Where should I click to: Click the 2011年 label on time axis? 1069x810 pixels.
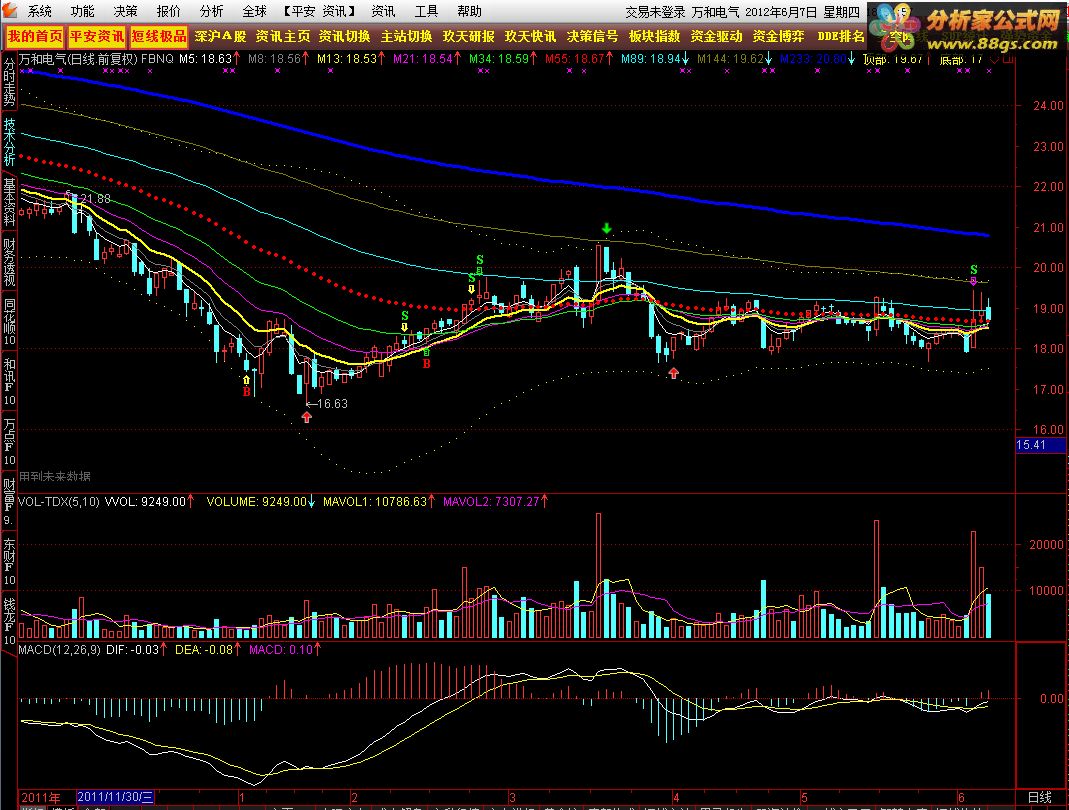click(x=41, y=797)
